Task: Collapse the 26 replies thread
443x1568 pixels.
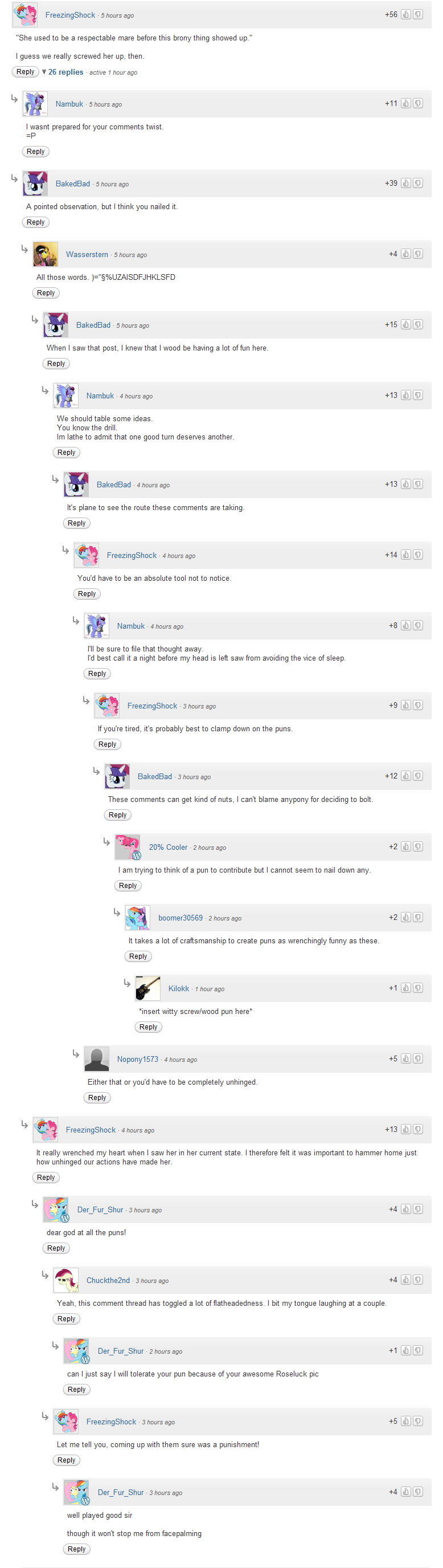Action: [x=65, y=72]
